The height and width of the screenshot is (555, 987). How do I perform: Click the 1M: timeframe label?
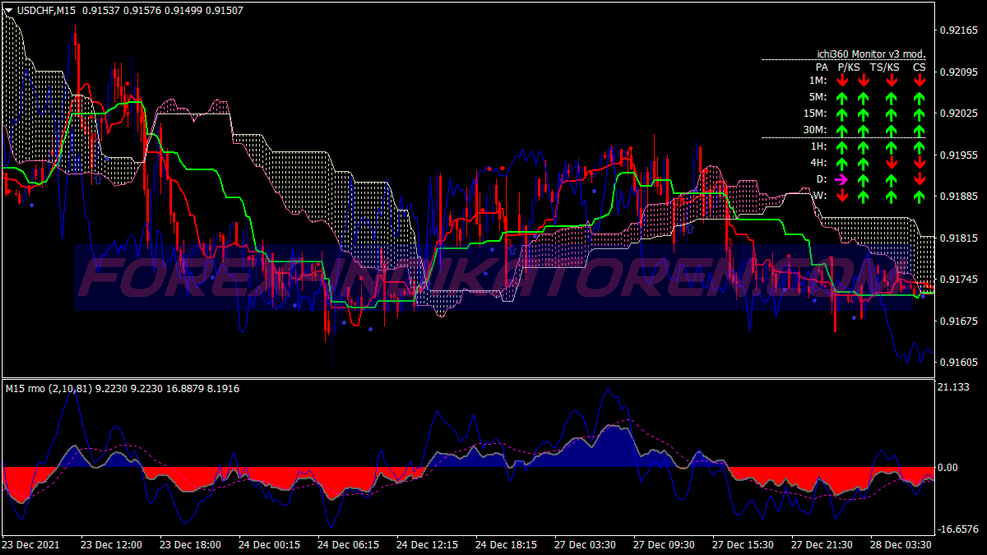pos(818,81)
